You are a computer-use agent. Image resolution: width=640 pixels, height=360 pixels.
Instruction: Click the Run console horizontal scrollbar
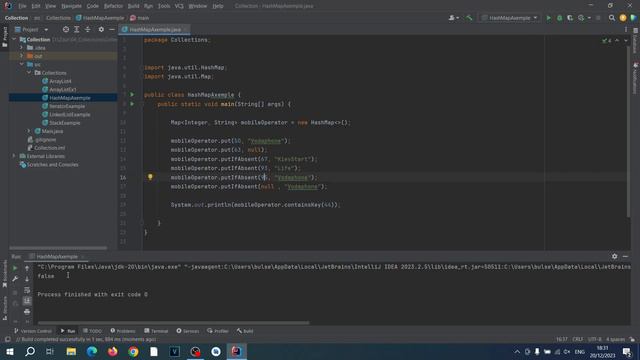[173, 323]
